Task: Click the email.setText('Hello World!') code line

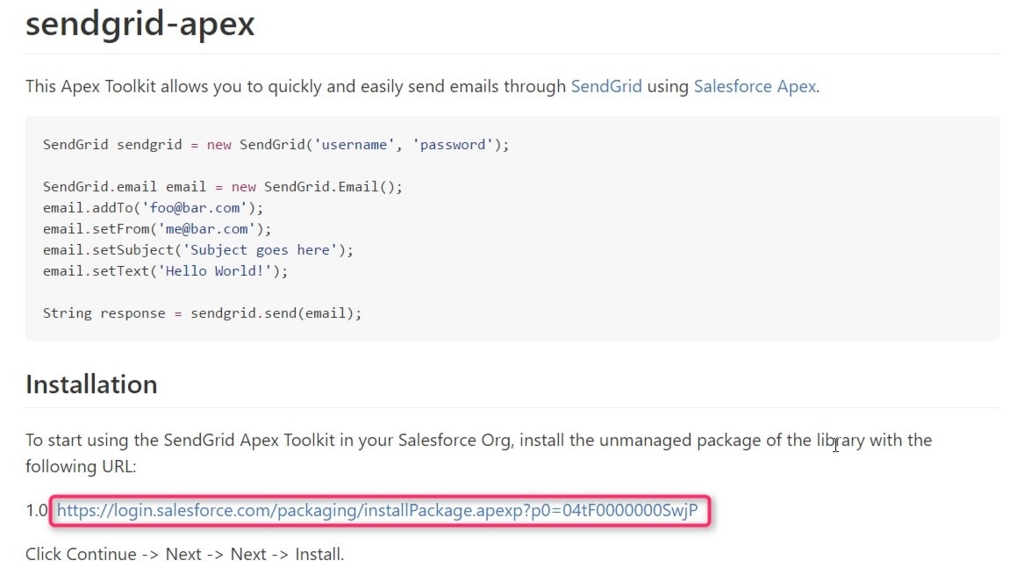Action: pyautogui.click(x=165, y=270)
